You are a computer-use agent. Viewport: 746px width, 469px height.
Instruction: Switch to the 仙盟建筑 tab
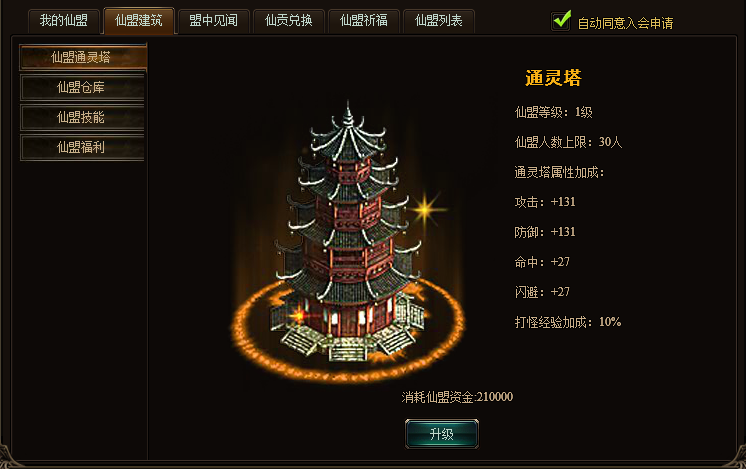(x=139, y=21)
